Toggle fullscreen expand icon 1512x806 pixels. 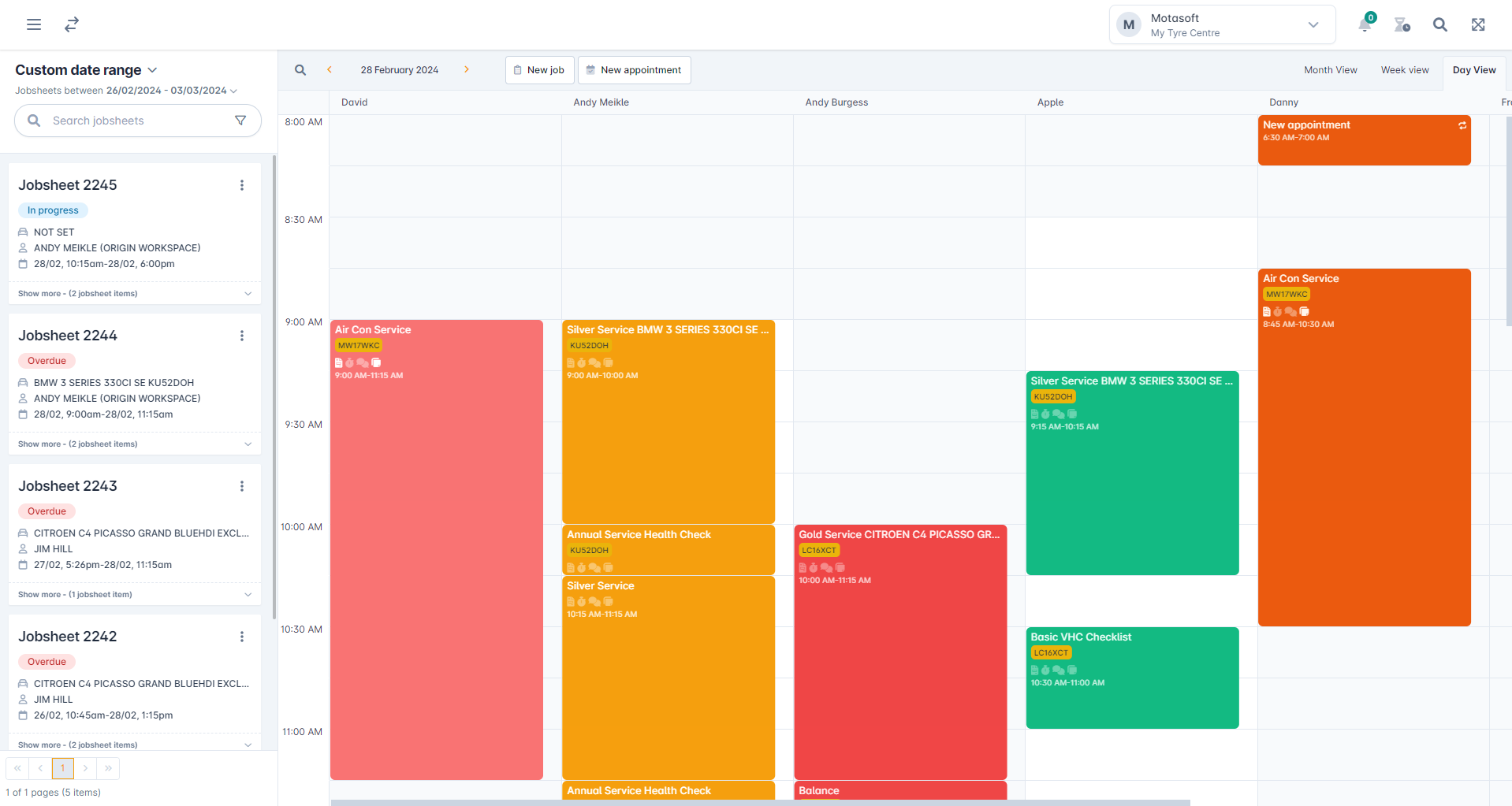[1478, 24]
